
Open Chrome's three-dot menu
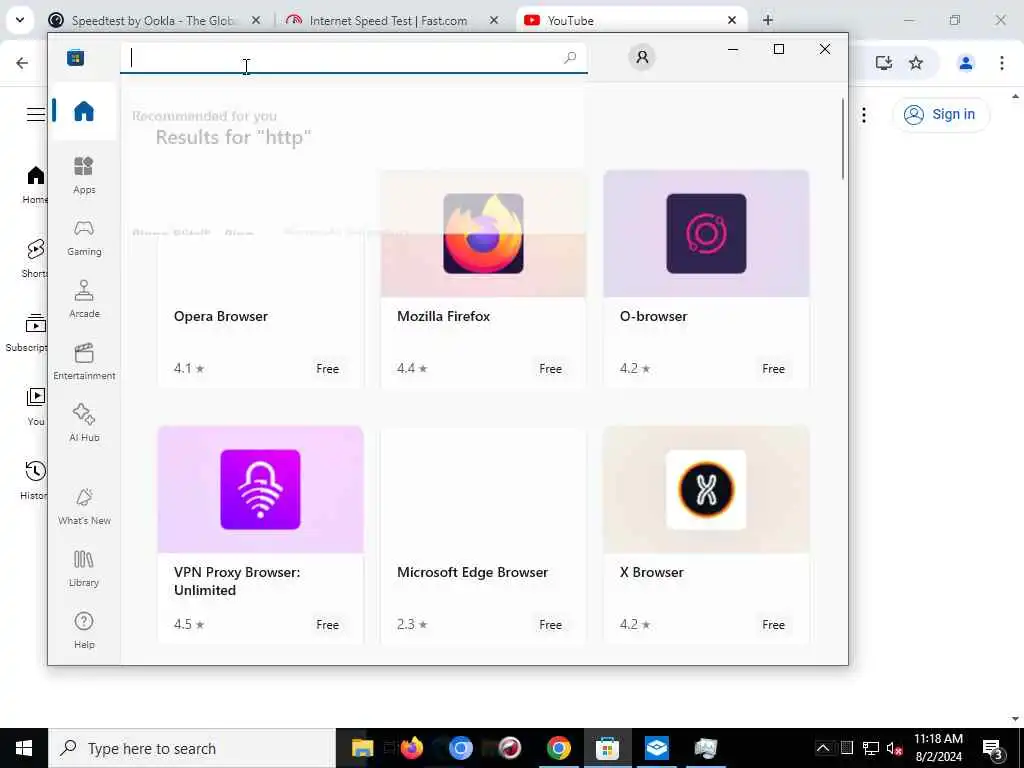click(1002, 63)
